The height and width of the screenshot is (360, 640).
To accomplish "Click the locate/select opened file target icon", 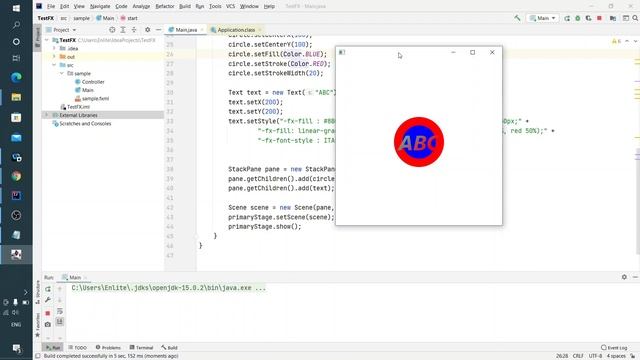I will [112, 30].
